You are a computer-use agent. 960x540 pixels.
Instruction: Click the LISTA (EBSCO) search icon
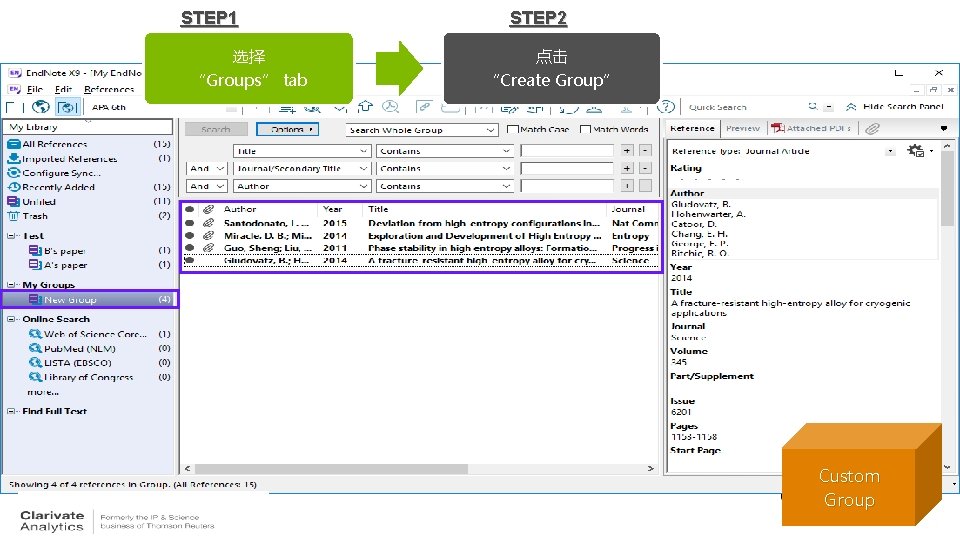36,362
